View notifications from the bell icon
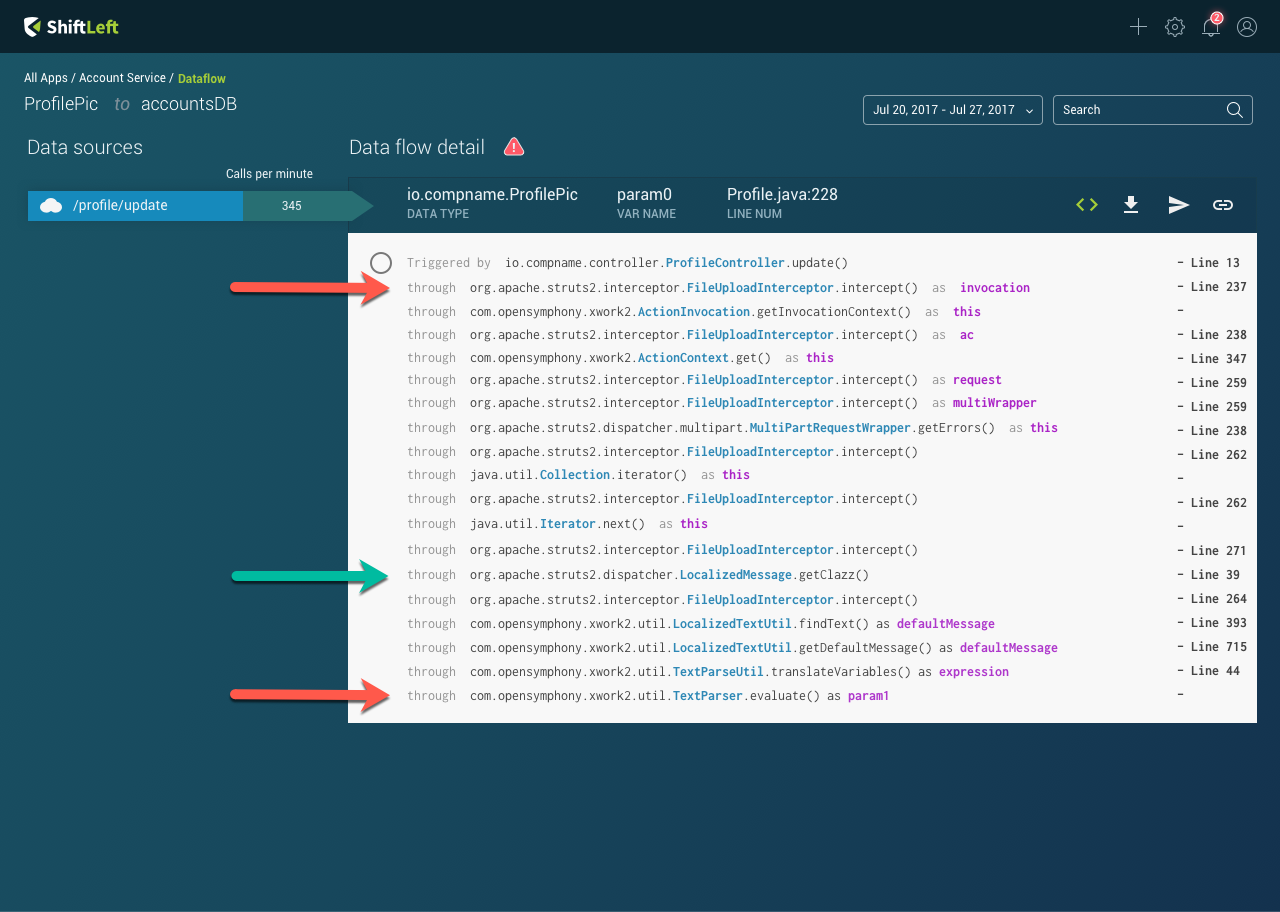The width and height of the screenshot is (1280, 912). click(1210, 27)
